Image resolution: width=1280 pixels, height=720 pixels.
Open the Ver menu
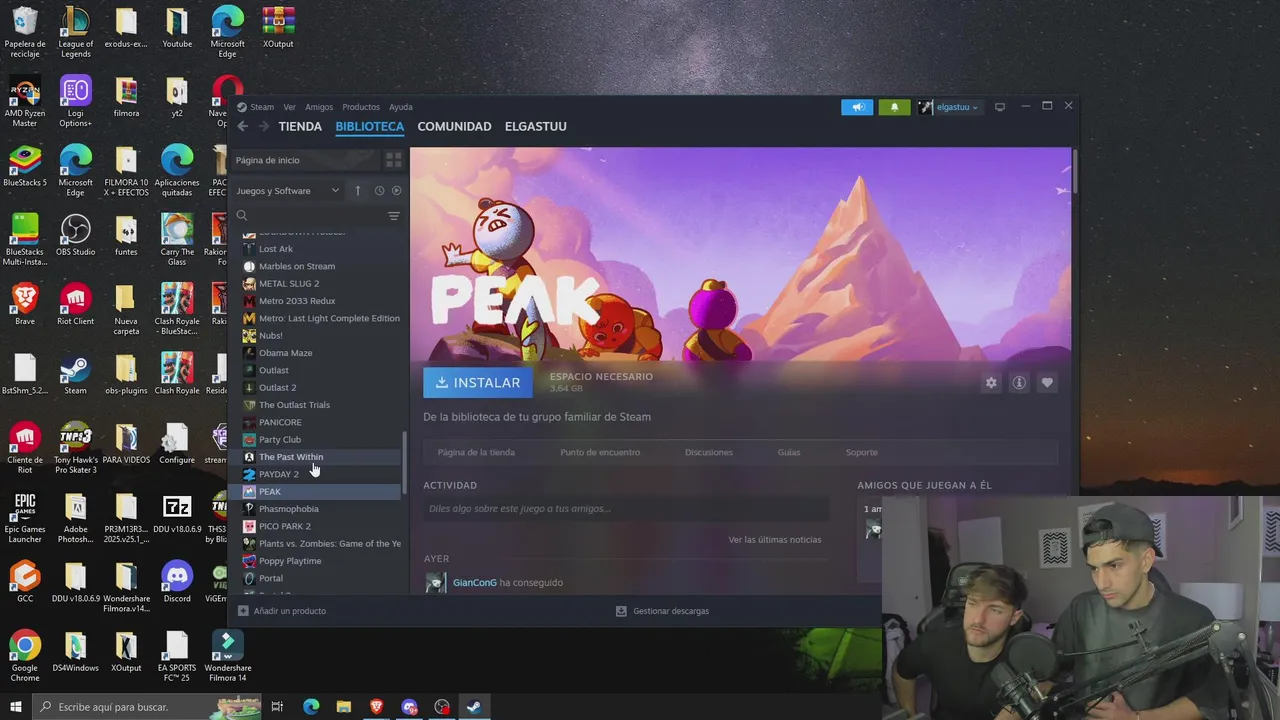tap(289, 107)
